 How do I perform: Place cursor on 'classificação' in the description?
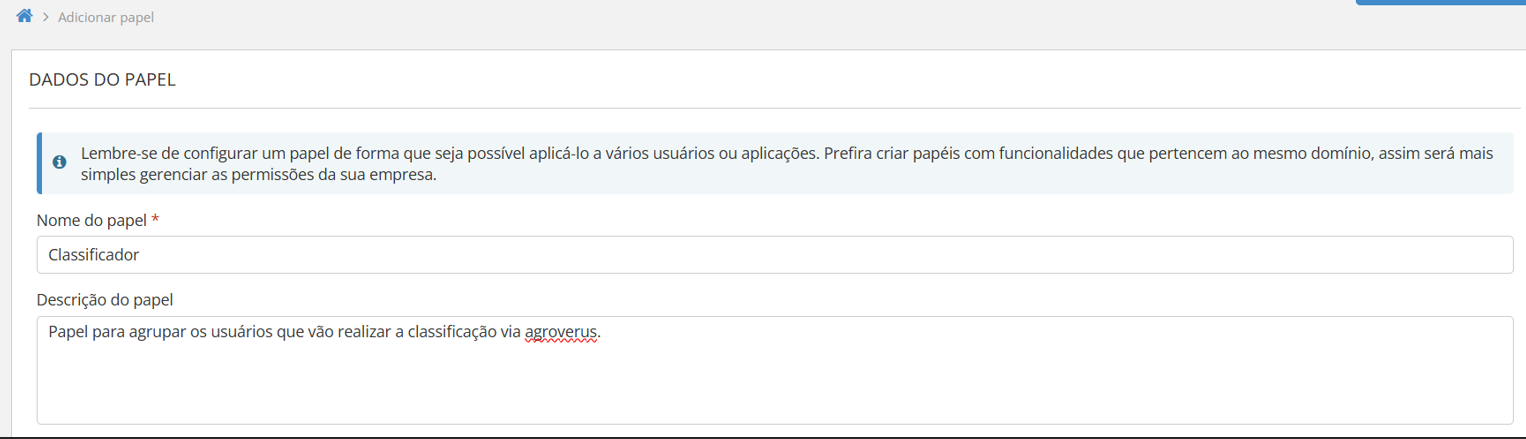click(451, 333)
